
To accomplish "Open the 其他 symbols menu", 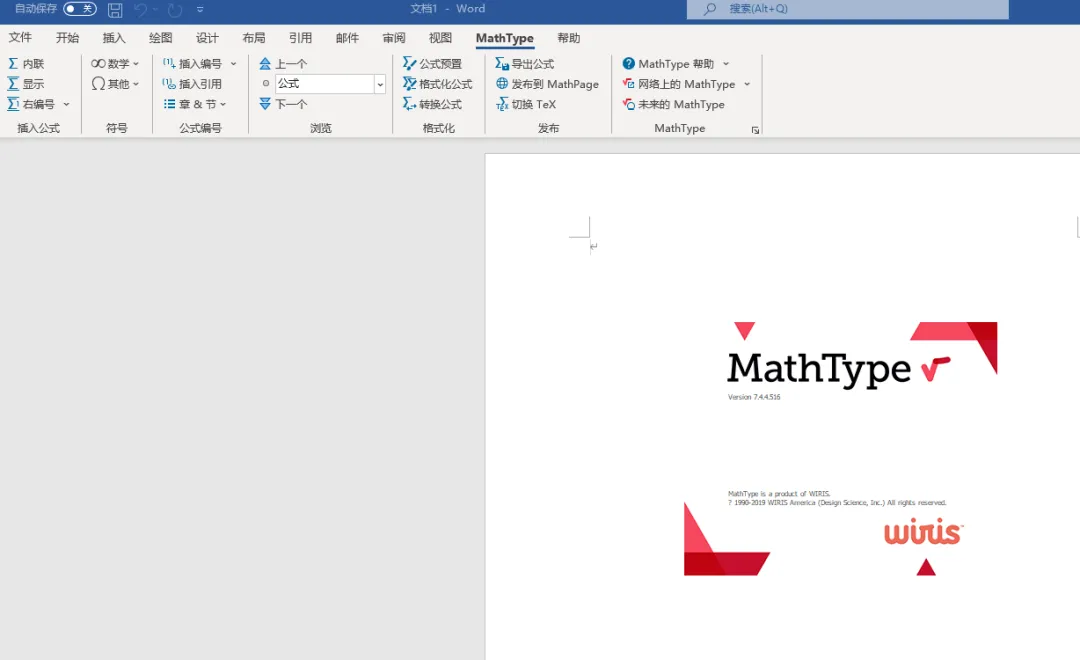I will pos(114,84).
